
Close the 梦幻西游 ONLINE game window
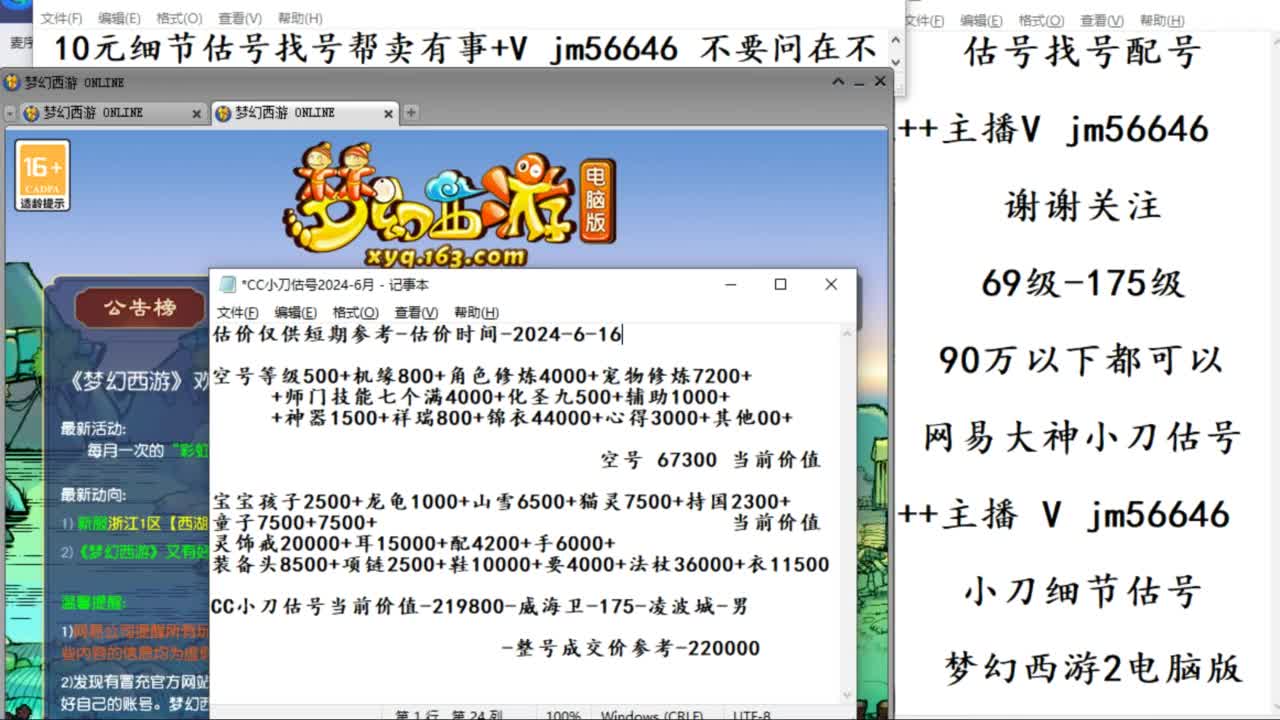[880, 82]
